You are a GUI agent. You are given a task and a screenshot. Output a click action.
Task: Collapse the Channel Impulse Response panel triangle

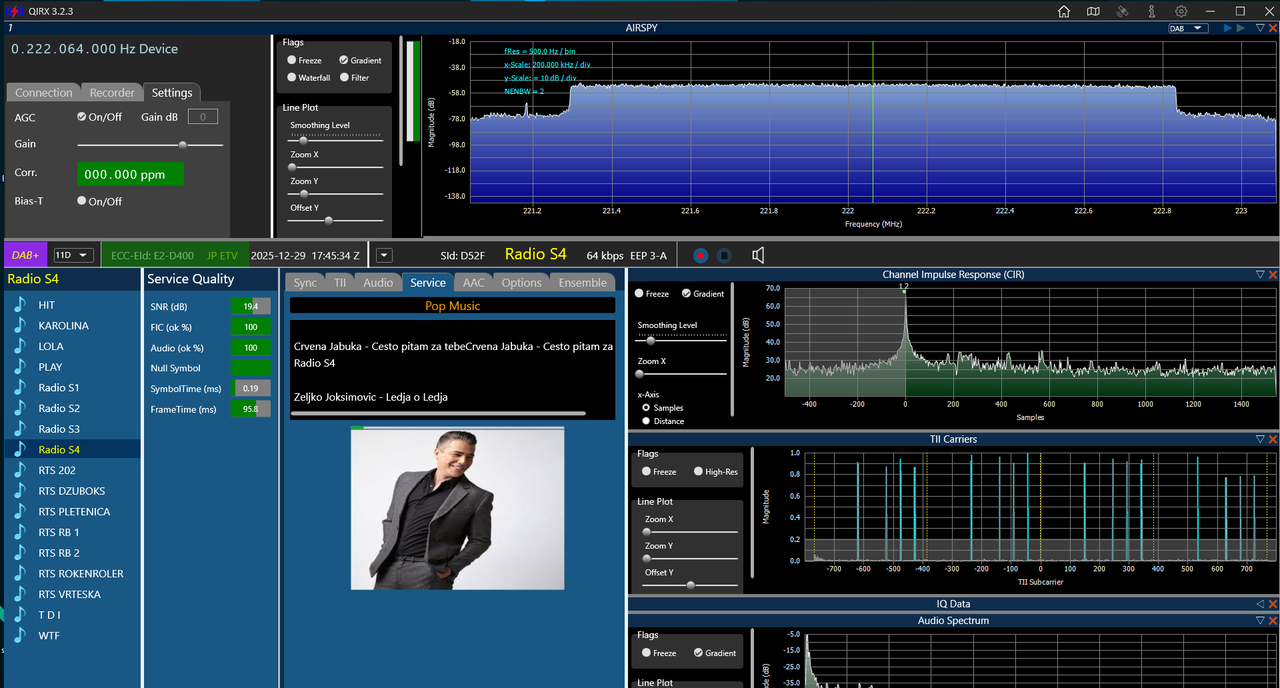point(1260,274)
